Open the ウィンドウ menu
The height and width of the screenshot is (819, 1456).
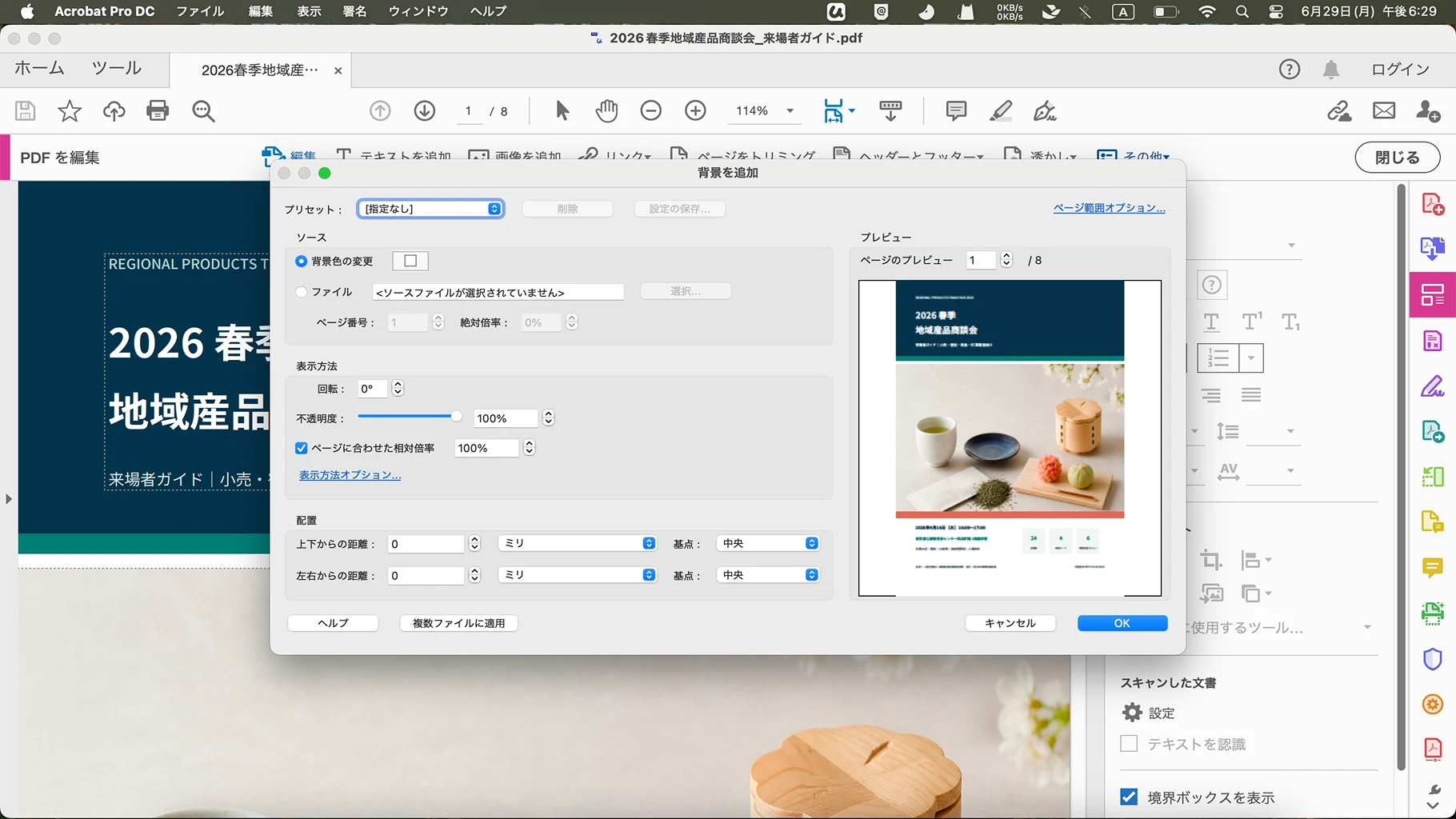tap(418, 11)
